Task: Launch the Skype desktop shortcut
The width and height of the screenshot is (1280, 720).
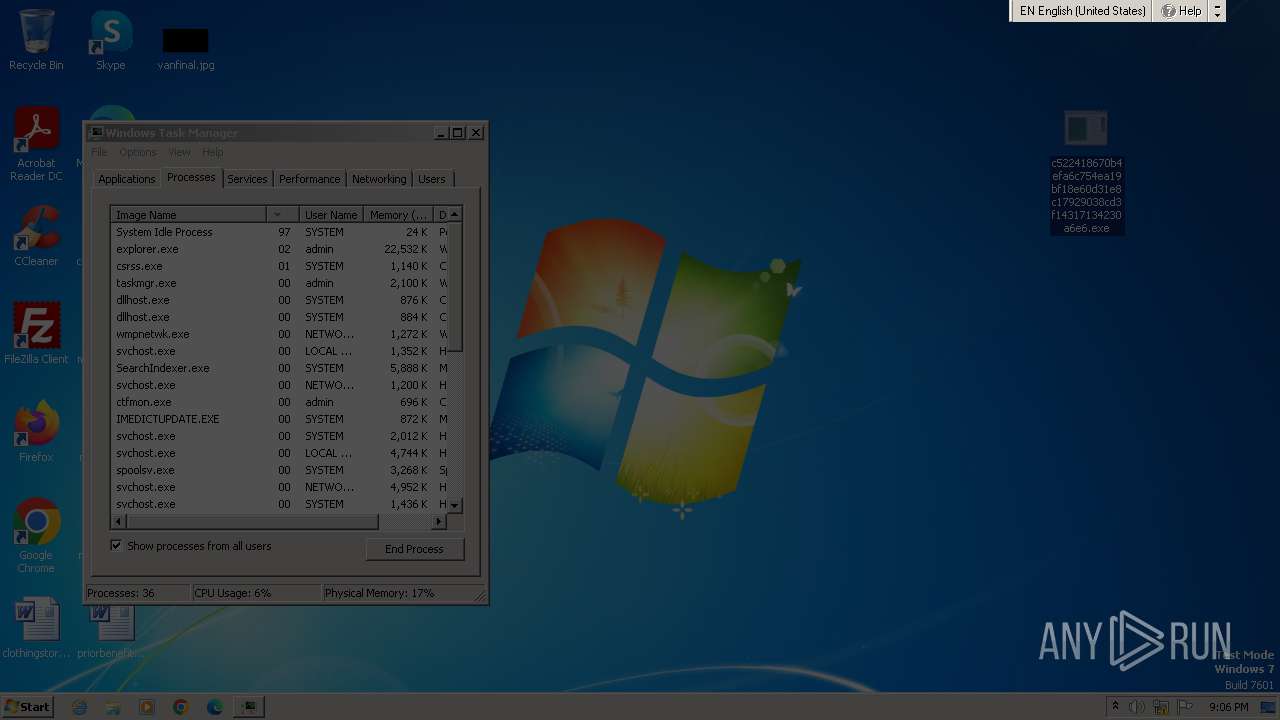Action: (x=110, y=40)
